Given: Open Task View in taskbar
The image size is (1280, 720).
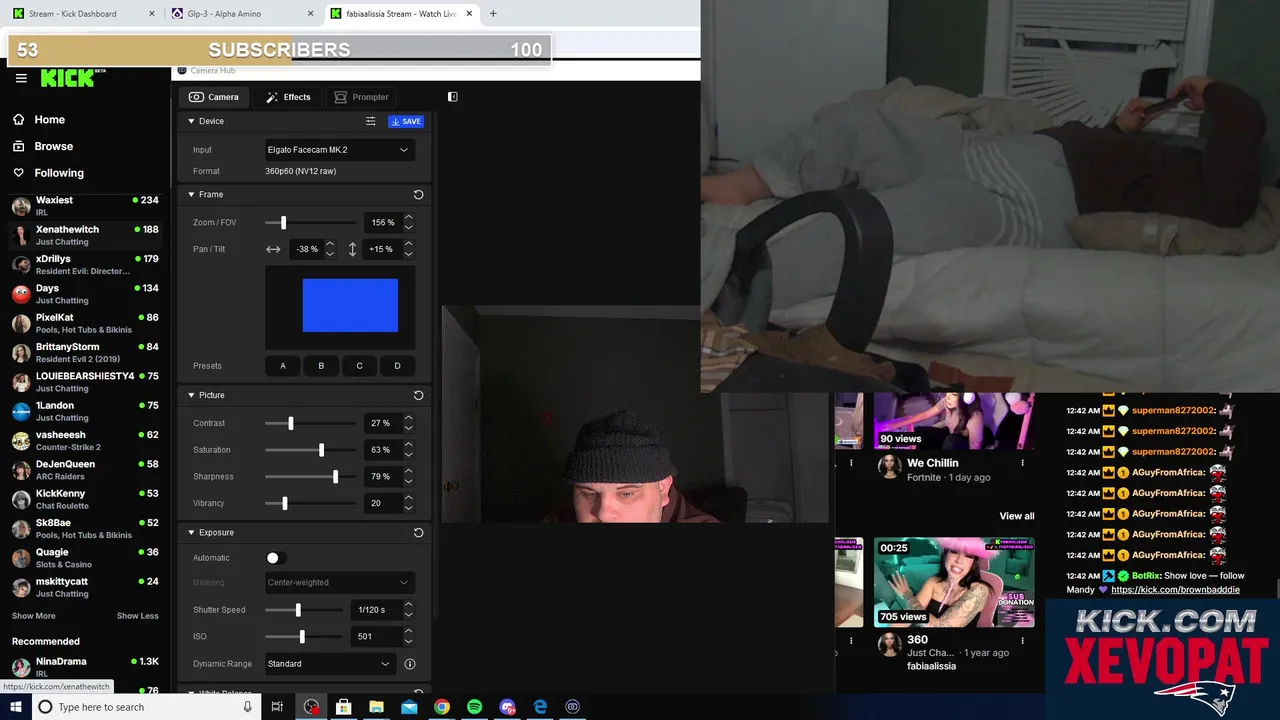Looking at the screenshot, I should (x=277, y=707).
